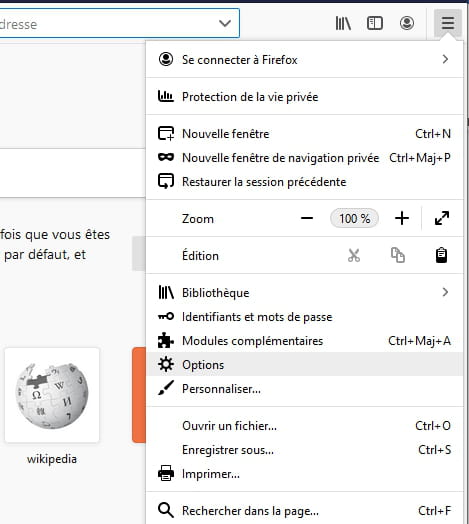This screenshot has height=524, width=469.
Task: Click the copy icon in Édition row
Action: click(398, 256)
